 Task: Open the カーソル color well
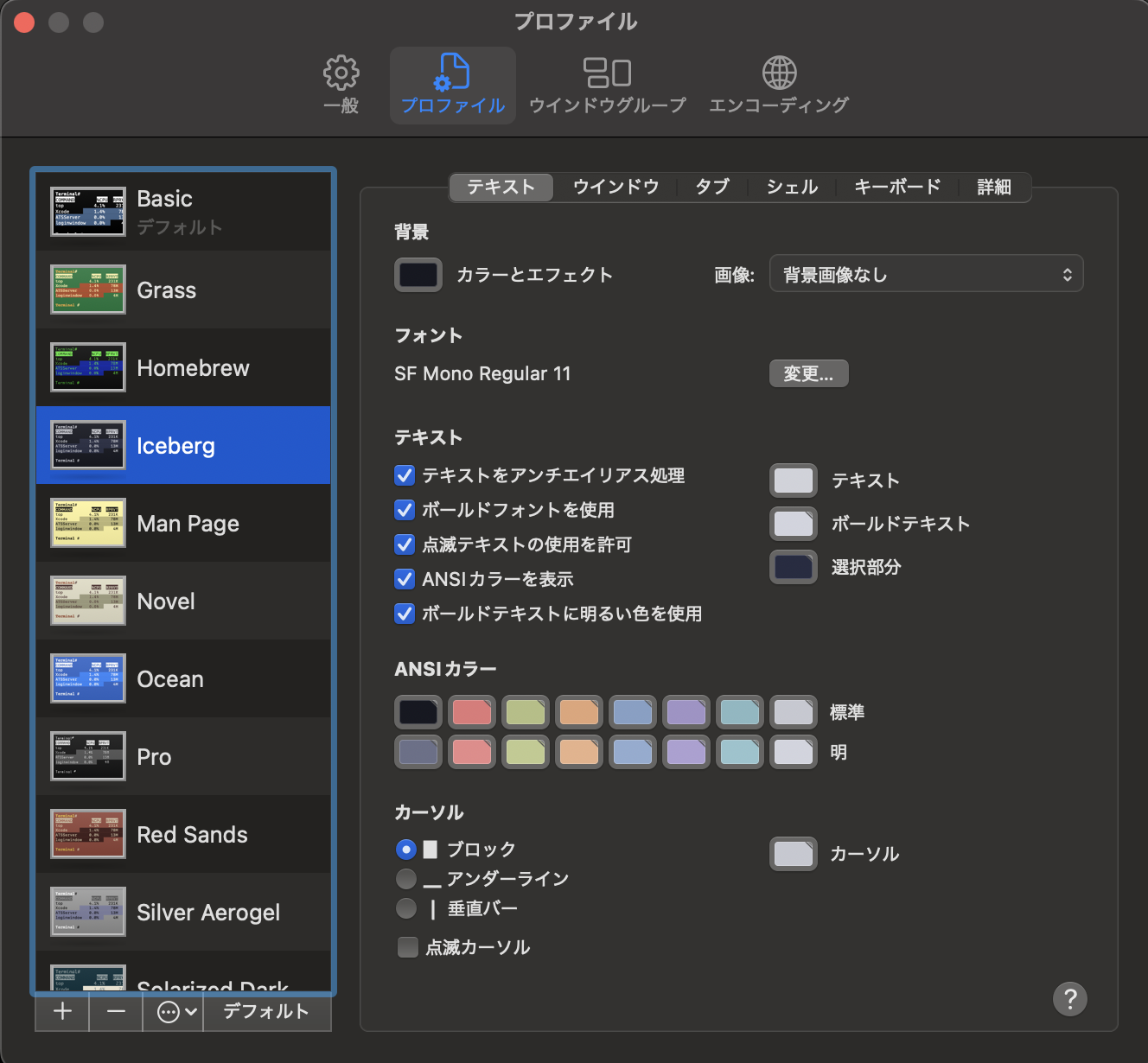(794, 854)
